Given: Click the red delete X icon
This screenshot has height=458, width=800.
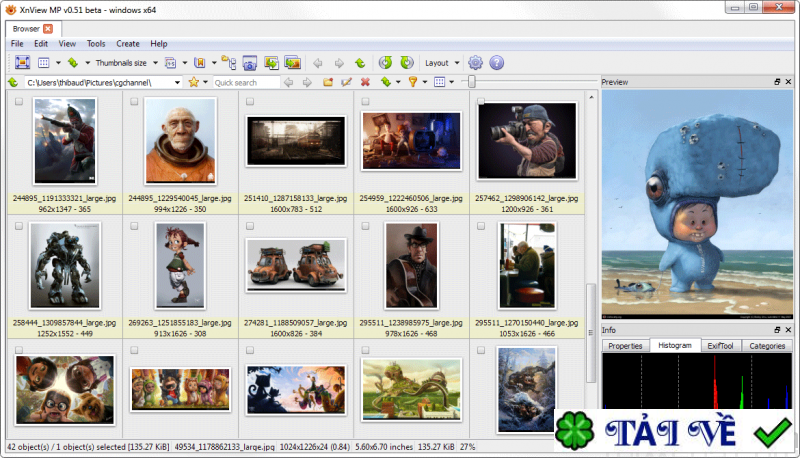Looking at the screenshot, I should 365,82.
